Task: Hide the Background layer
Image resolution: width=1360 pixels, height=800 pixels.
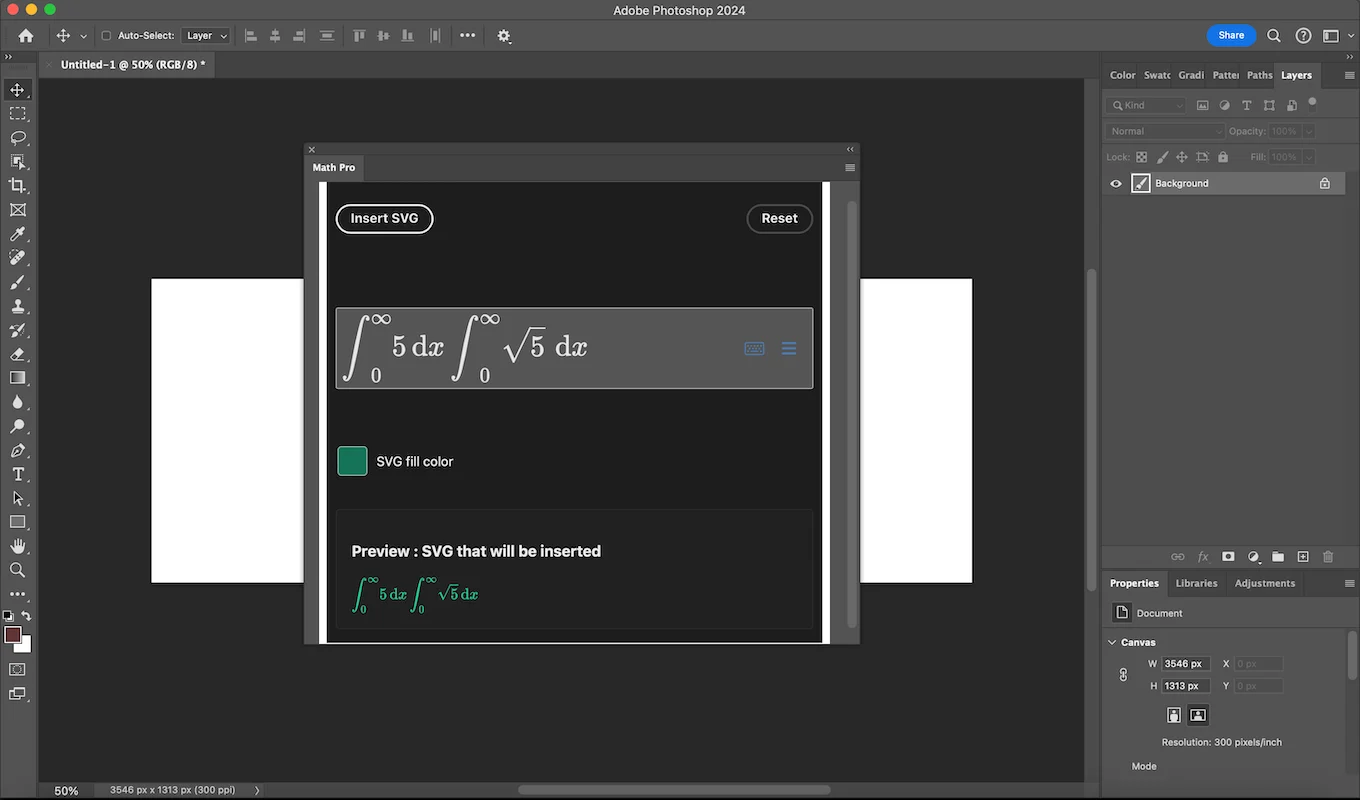Action: (1116, 183)
